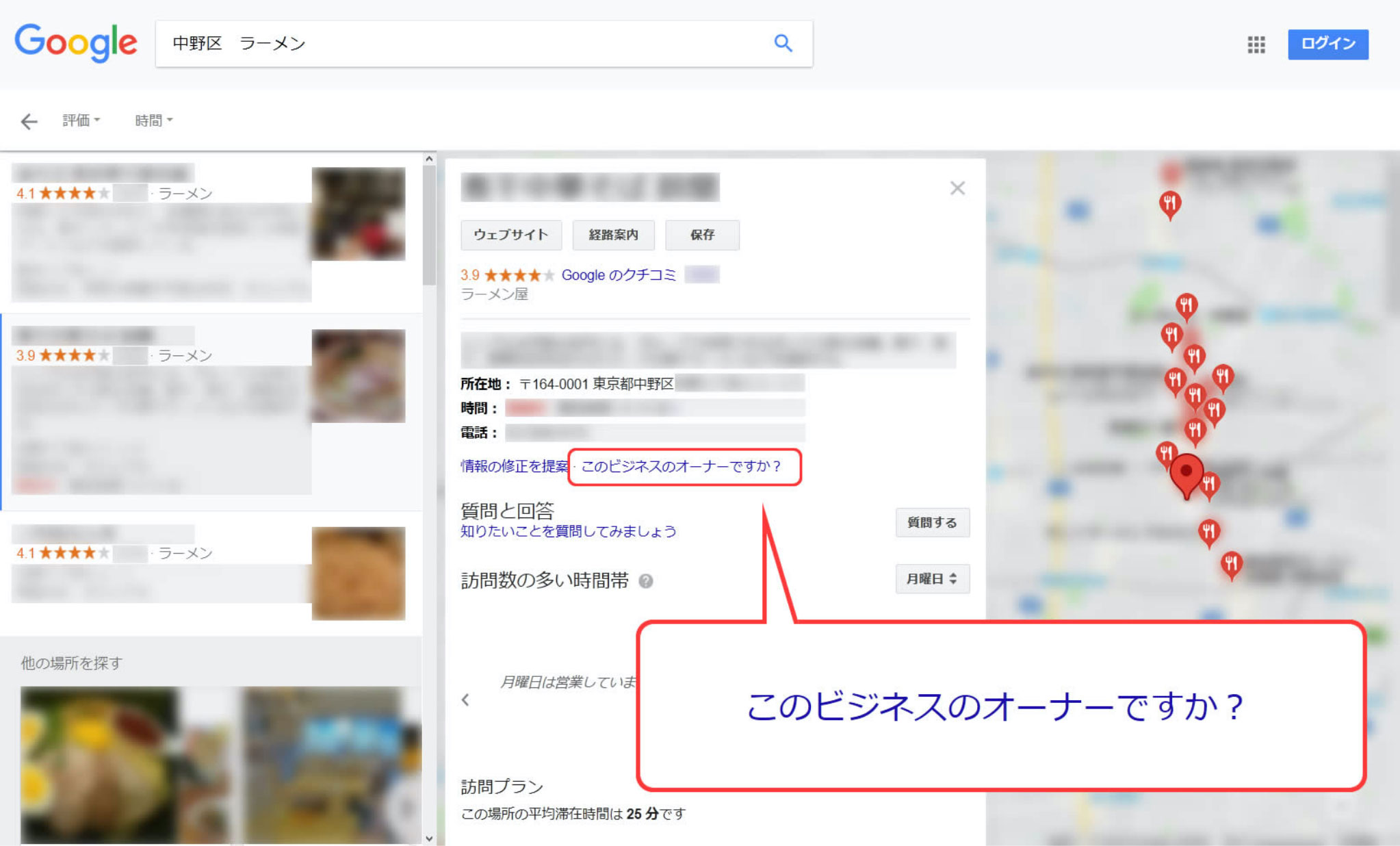Open the Google apps grid
Image resolution: width=1400 pixels, height=846 pixels.
[1256, 44]
